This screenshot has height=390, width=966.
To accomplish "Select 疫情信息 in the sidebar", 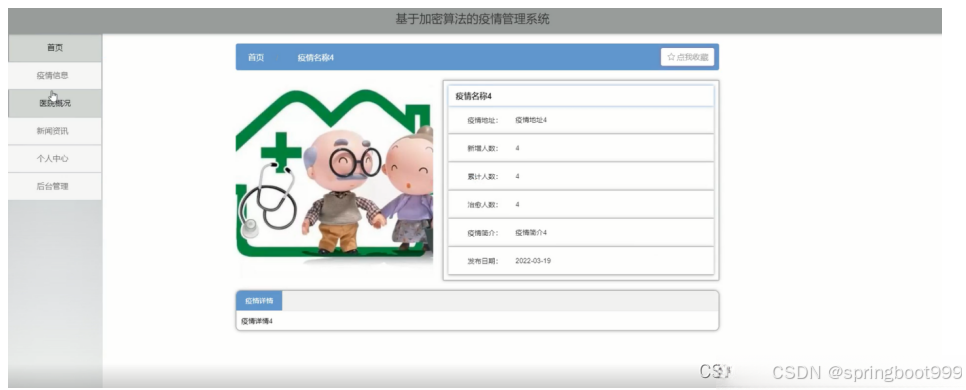I will (55, 76).
